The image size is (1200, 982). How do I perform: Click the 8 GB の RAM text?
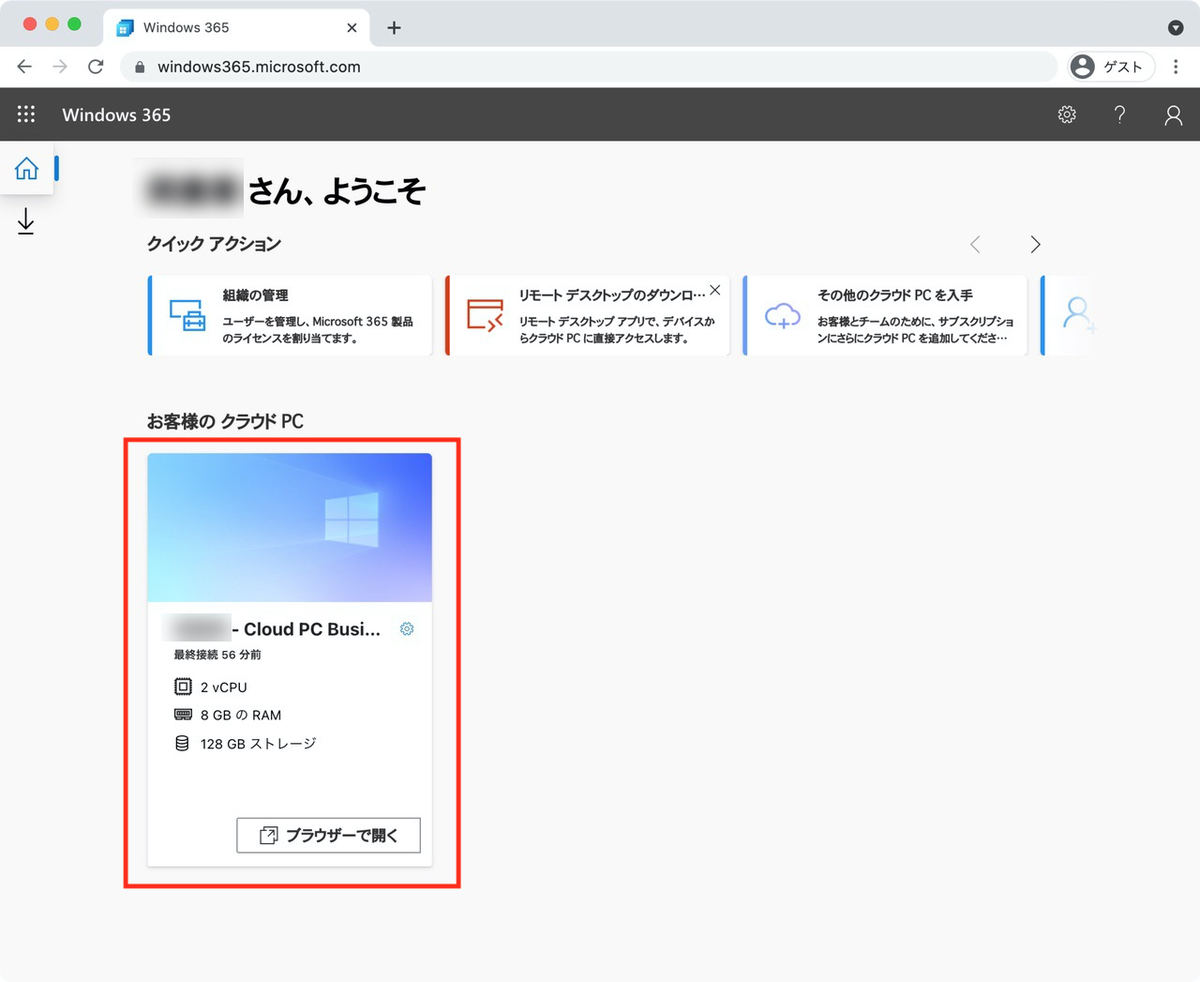(x=241, y=715)
